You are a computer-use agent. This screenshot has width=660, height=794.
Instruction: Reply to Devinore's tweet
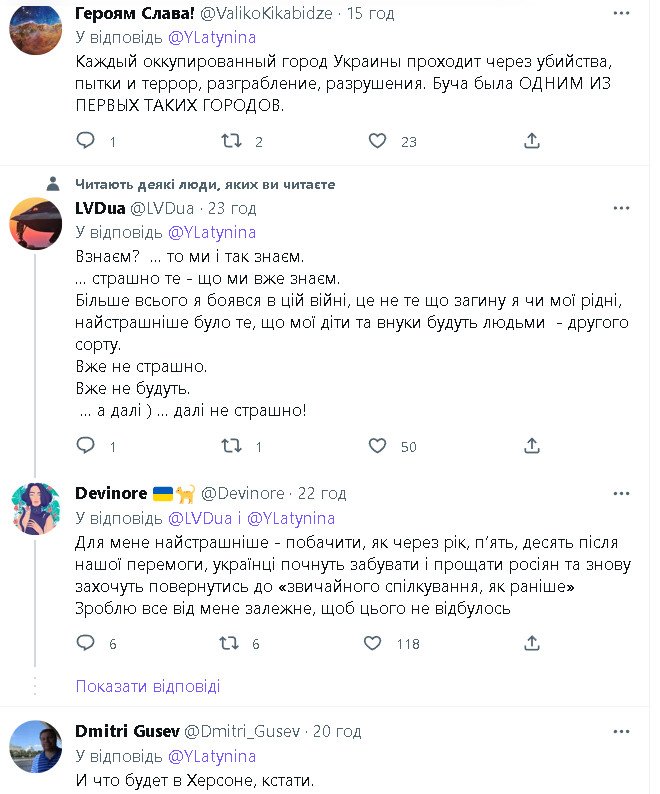(x=86, y=644)
